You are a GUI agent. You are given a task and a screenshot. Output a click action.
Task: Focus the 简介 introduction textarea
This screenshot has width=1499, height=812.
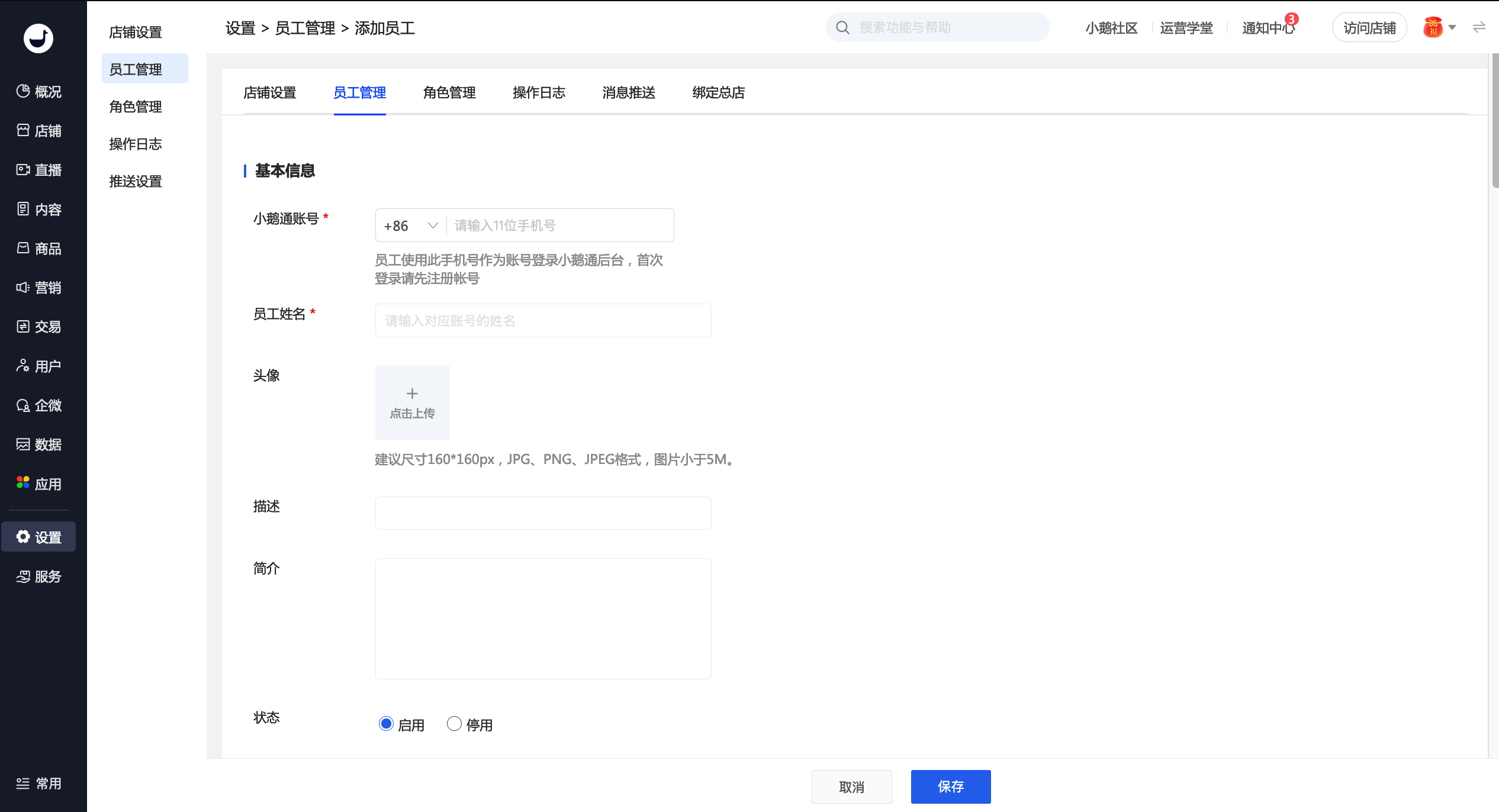[x=543, y=618]
